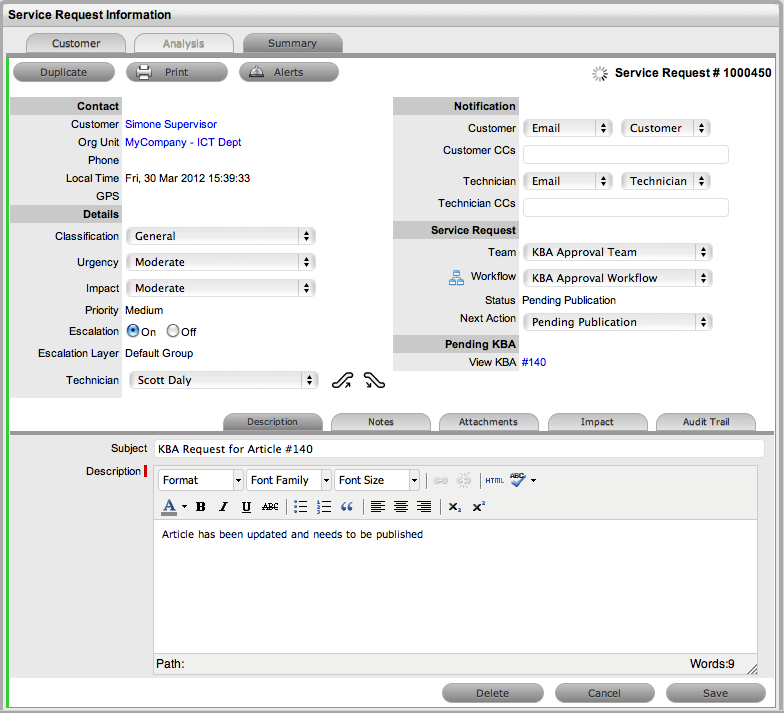
Task: Switch to the Analysis tab
Action: click(184, 44)
